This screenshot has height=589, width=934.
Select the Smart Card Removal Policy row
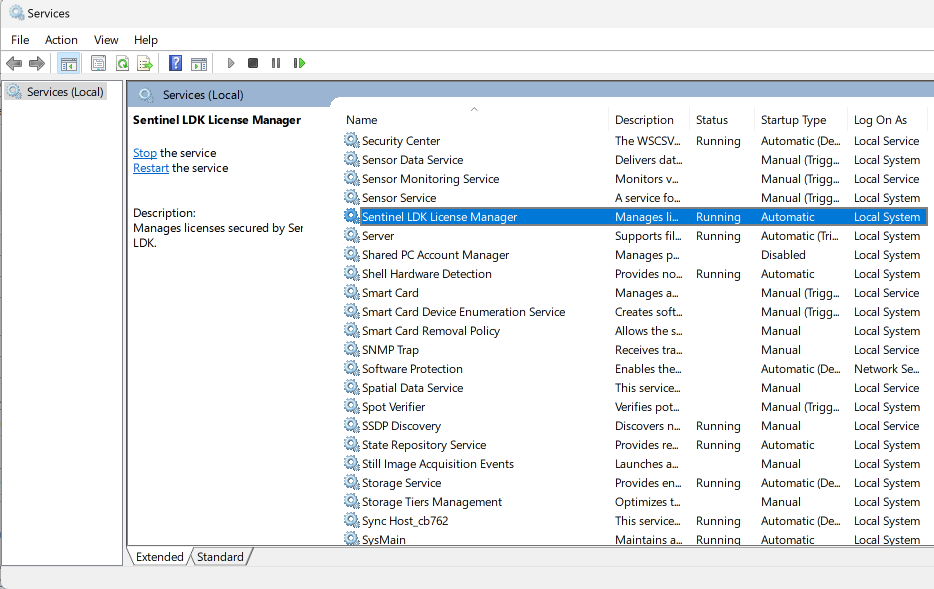point(635,331)
